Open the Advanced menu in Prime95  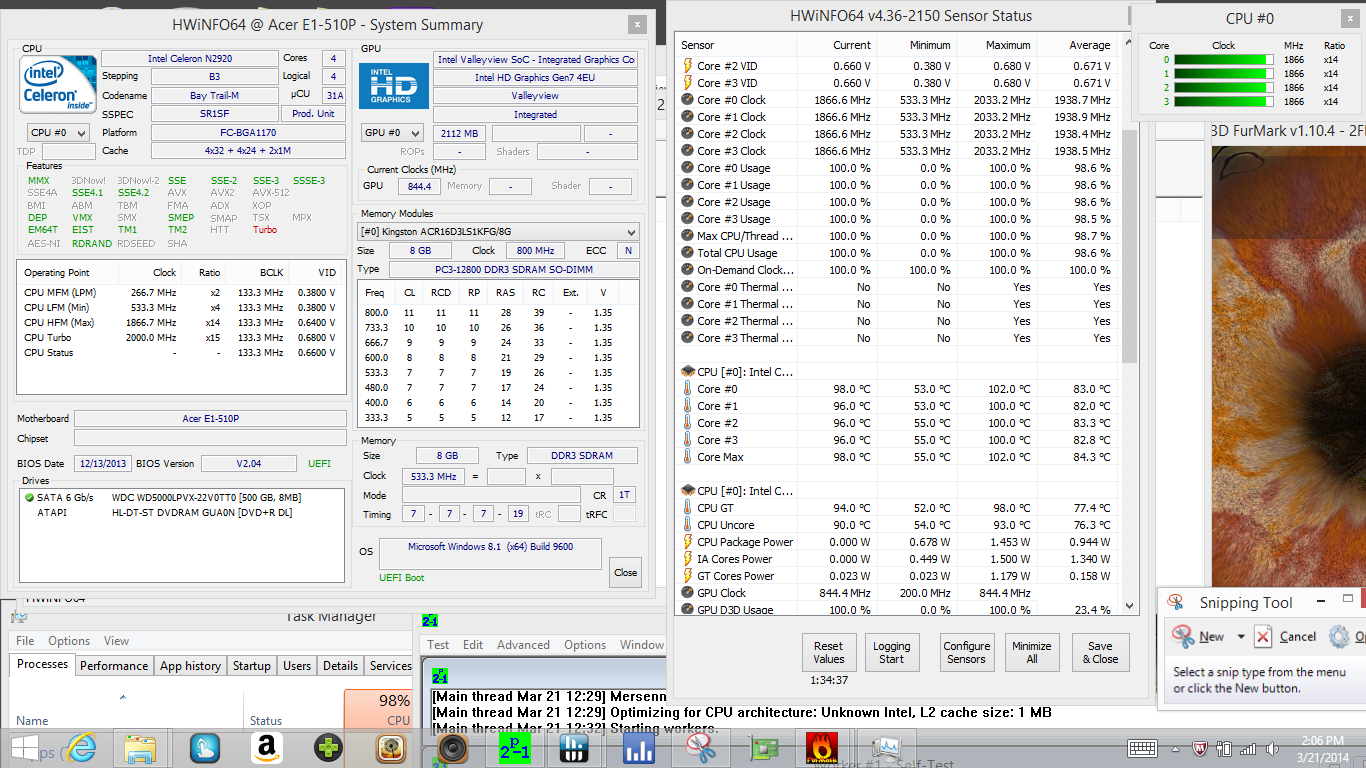523,645
